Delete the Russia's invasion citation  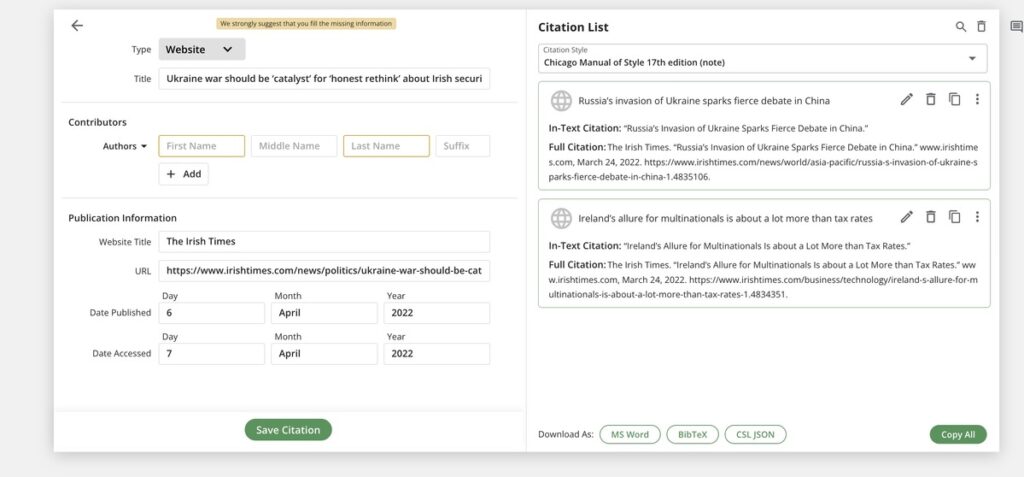tap(930, 100)
